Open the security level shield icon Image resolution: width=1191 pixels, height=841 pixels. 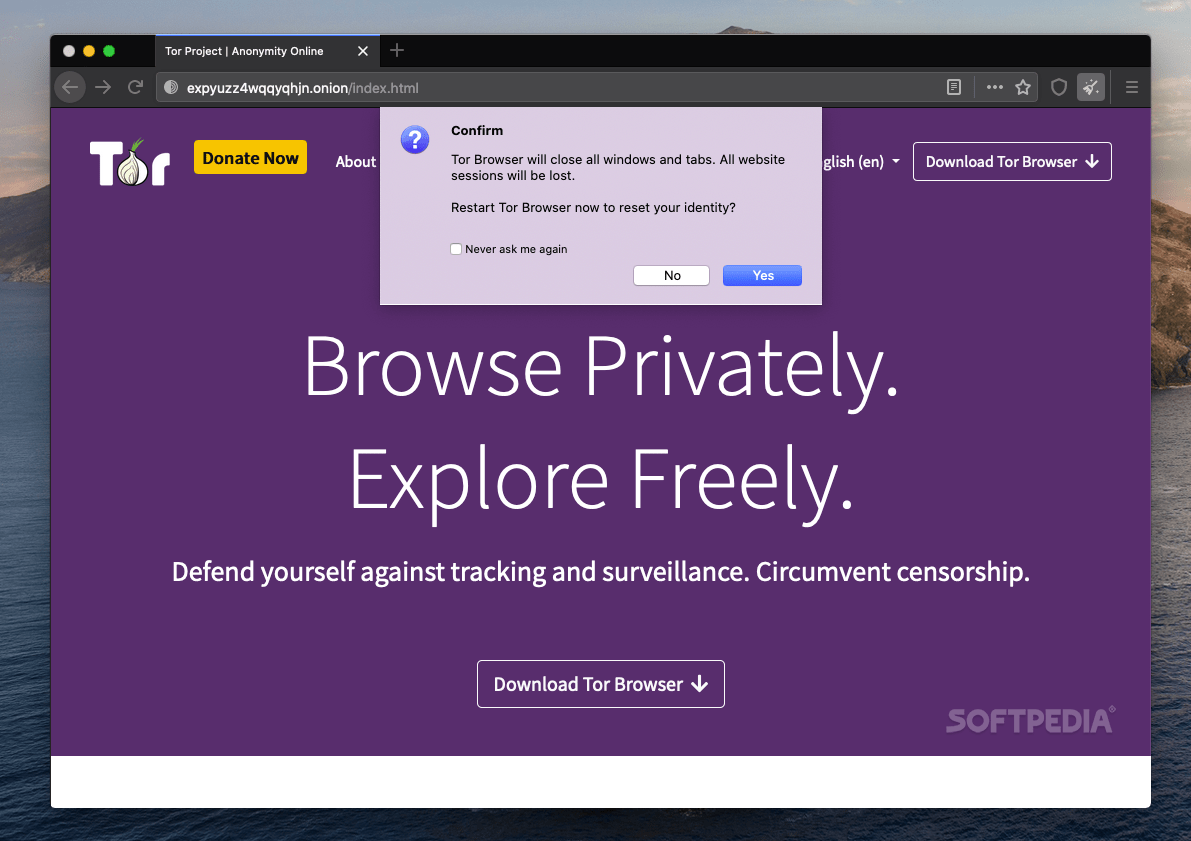tap(1059, 87)
